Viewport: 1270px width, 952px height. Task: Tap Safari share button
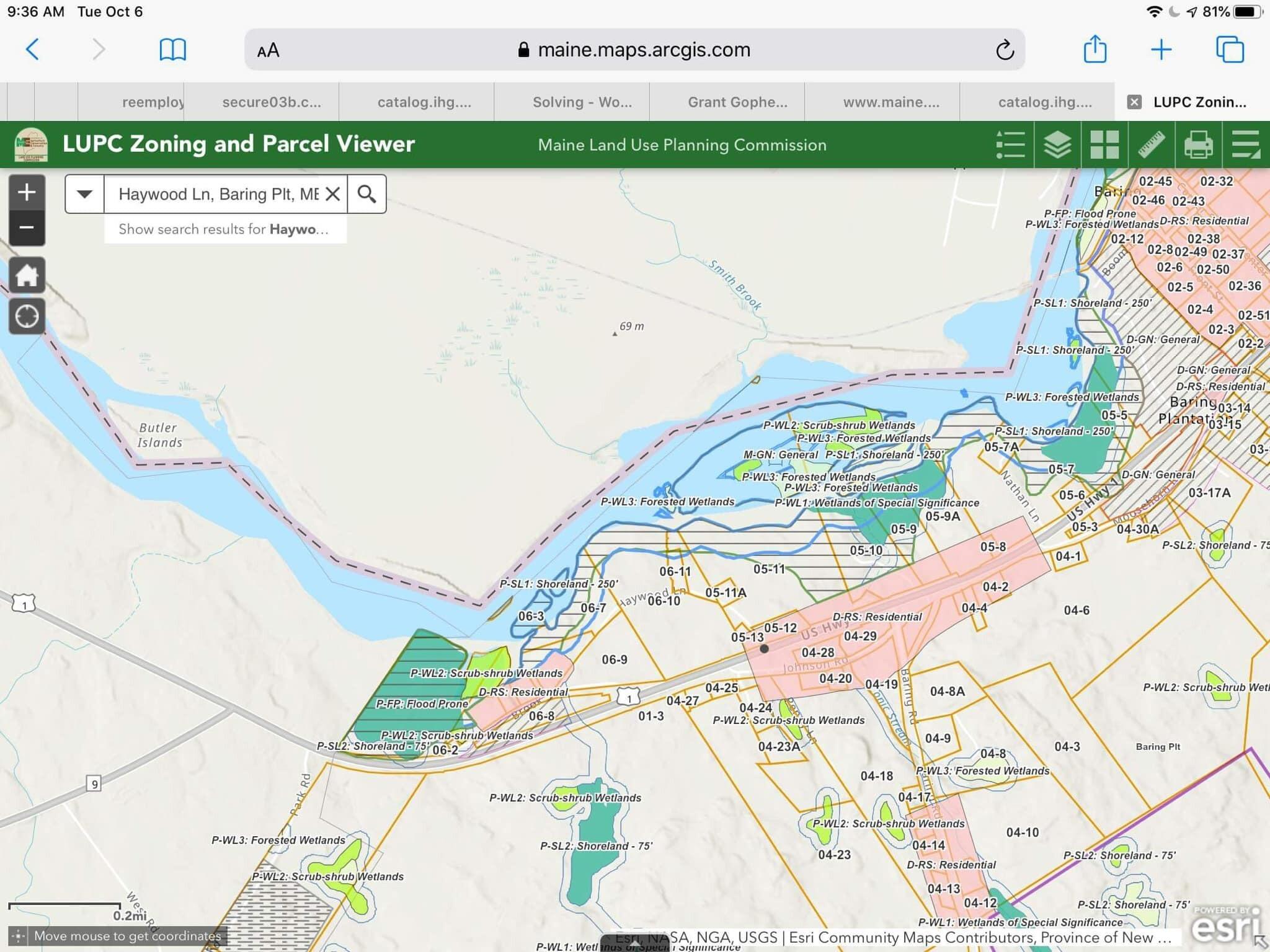point(1095,50)
